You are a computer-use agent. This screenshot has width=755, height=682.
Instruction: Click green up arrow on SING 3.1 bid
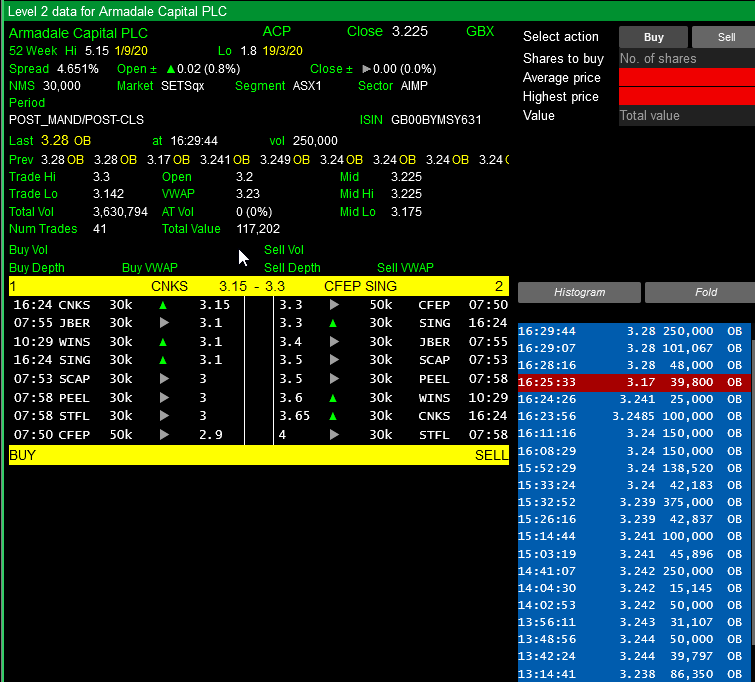[163, 360]
